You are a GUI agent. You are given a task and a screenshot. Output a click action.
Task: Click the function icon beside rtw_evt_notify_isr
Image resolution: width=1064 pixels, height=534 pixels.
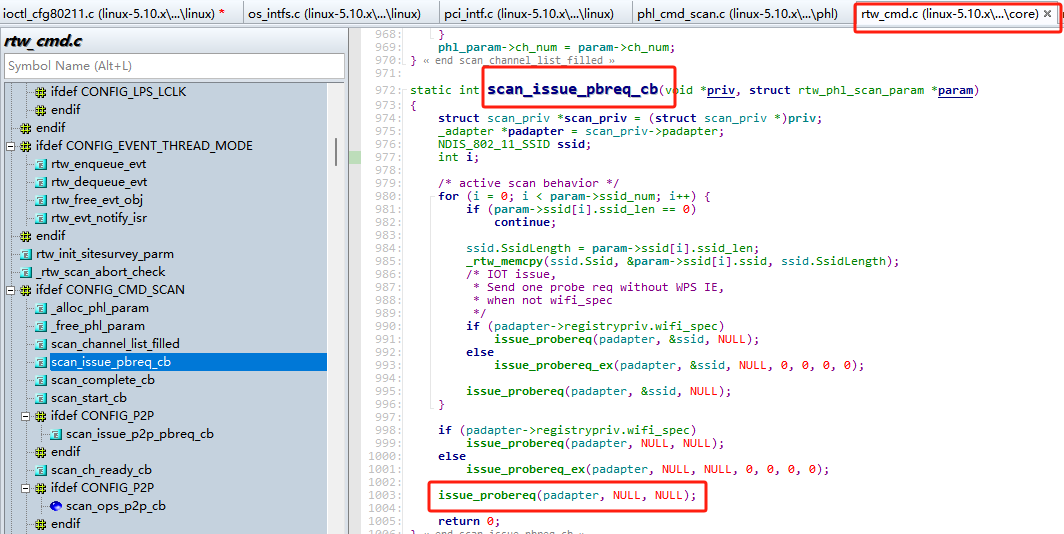click(x=41, y=218)
